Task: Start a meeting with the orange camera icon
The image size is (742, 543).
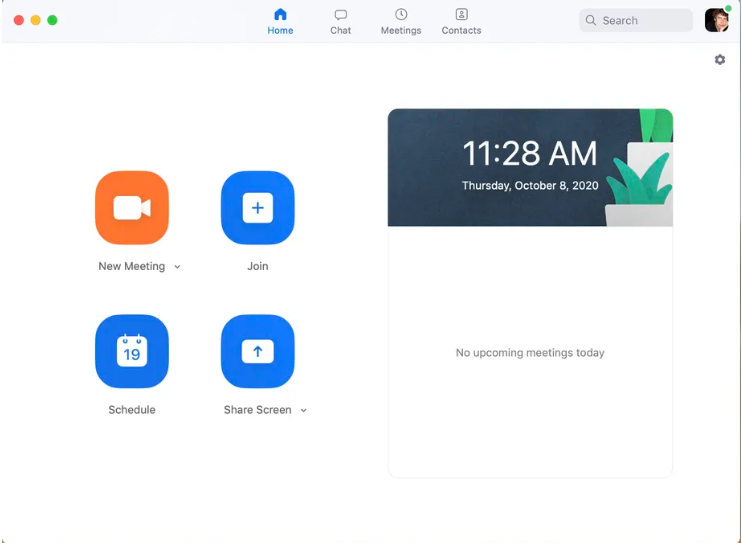Action: pyautogui.click(x=131, y=208)
